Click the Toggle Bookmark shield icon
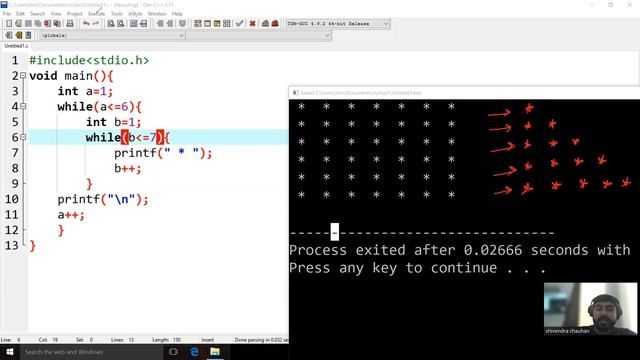640x360 pixels. click(182, 24)
